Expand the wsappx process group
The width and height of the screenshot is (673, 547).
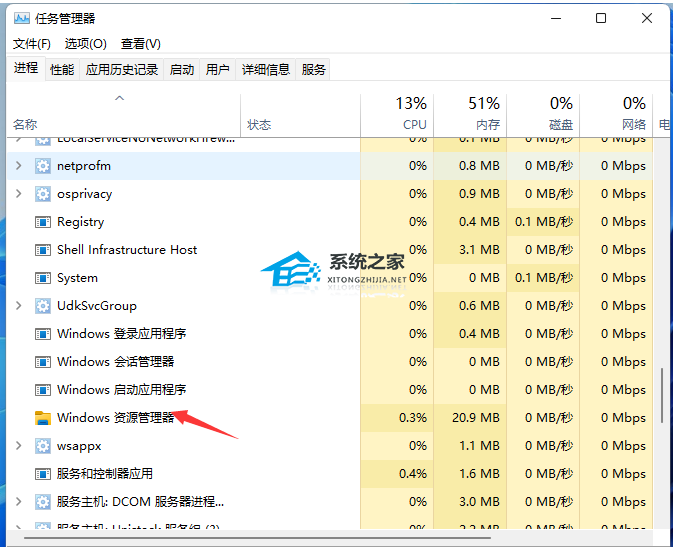tap(18, 445)
